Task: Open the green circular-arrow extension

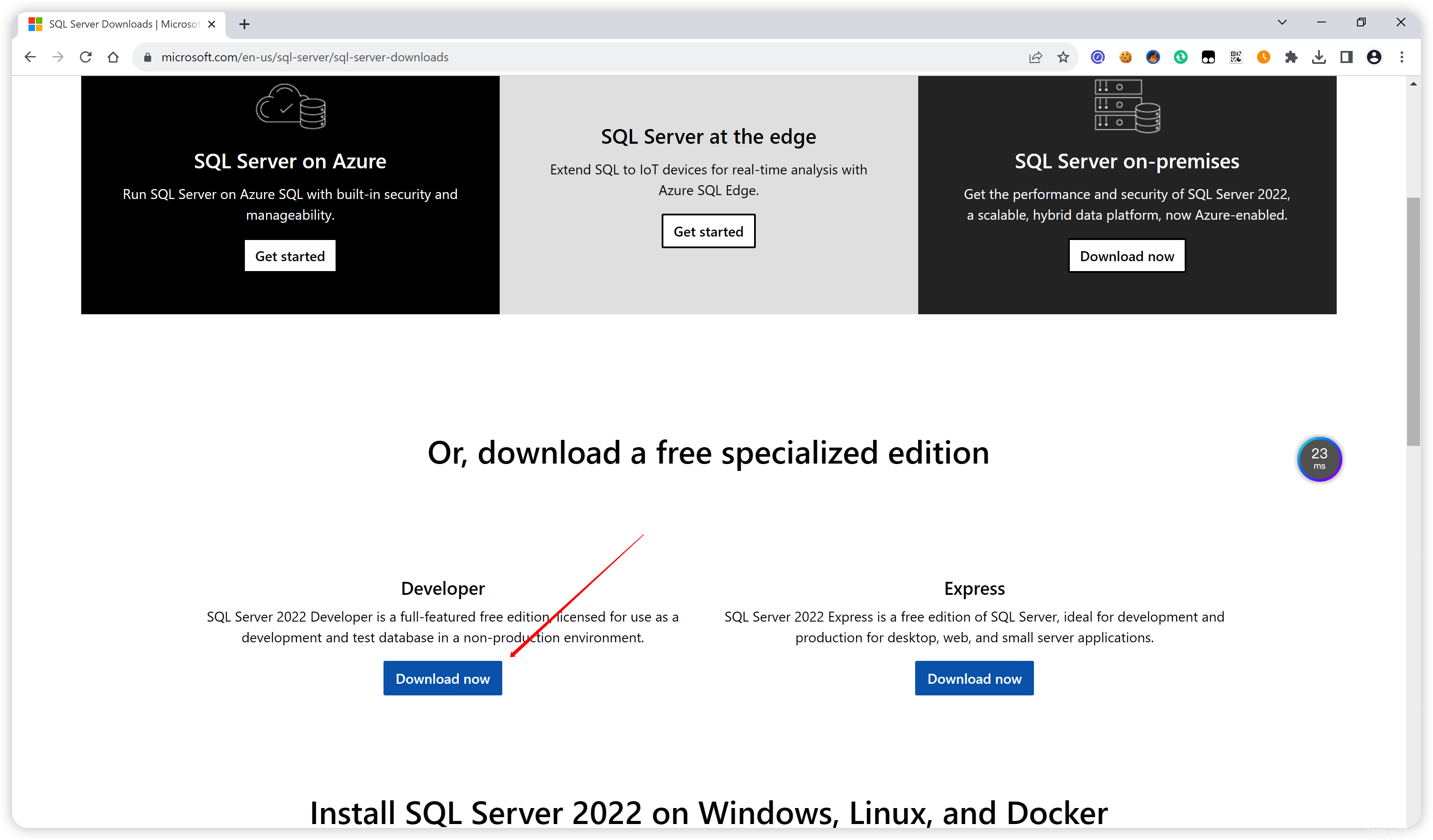Action: (1180, 57)
